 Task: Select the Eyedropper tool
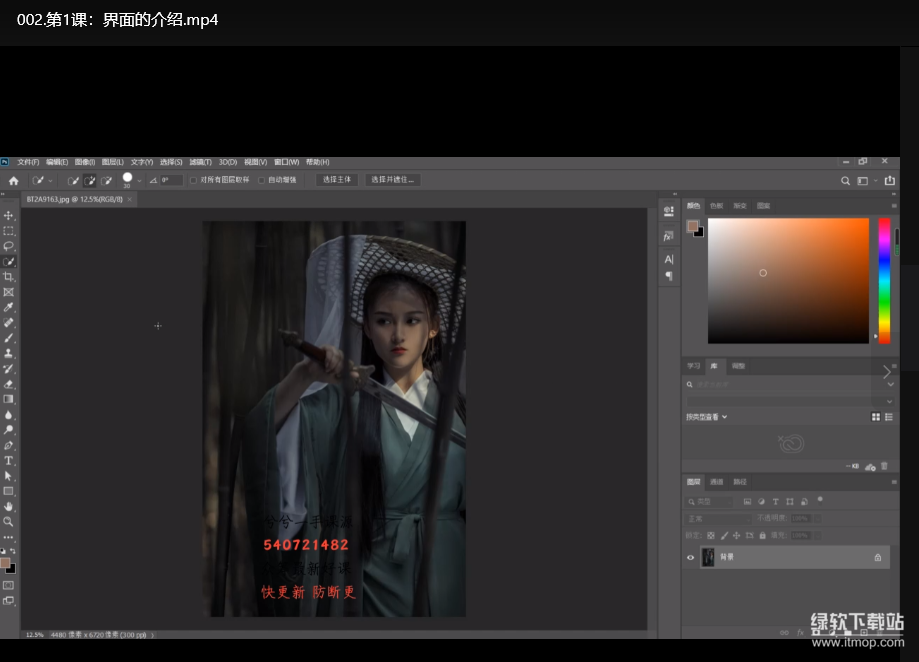coord(8,307)
